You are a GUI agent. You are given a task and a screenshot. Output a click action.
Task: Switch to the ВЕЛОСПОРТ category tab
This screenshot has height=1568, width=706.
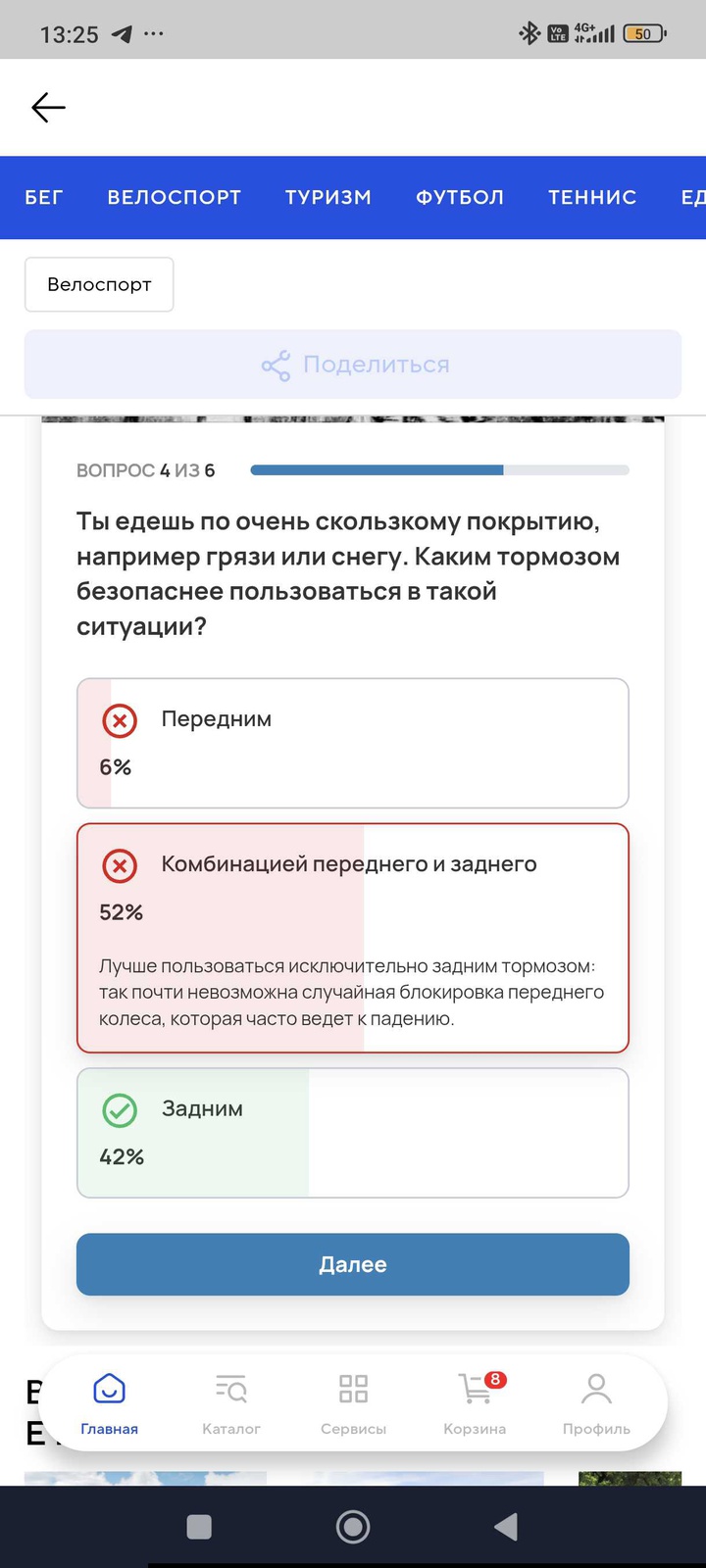[x=175, y=197]
